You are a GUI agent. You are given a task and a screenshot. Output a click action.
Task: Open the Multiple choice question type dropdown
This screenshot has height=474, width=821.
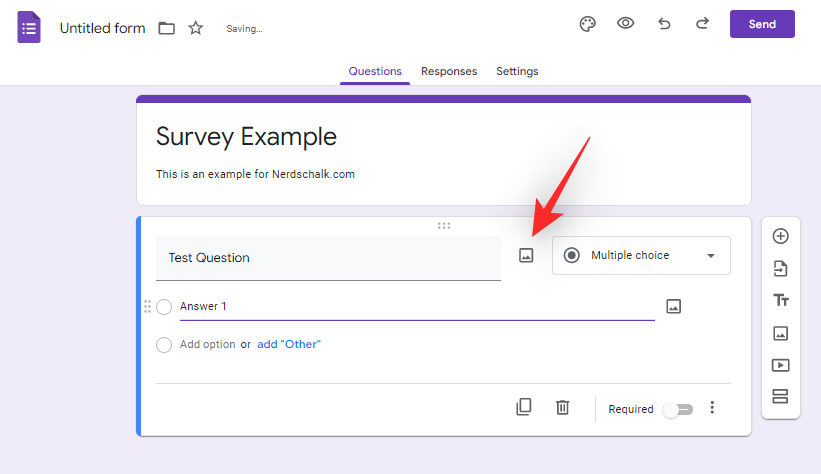(641, 255)
